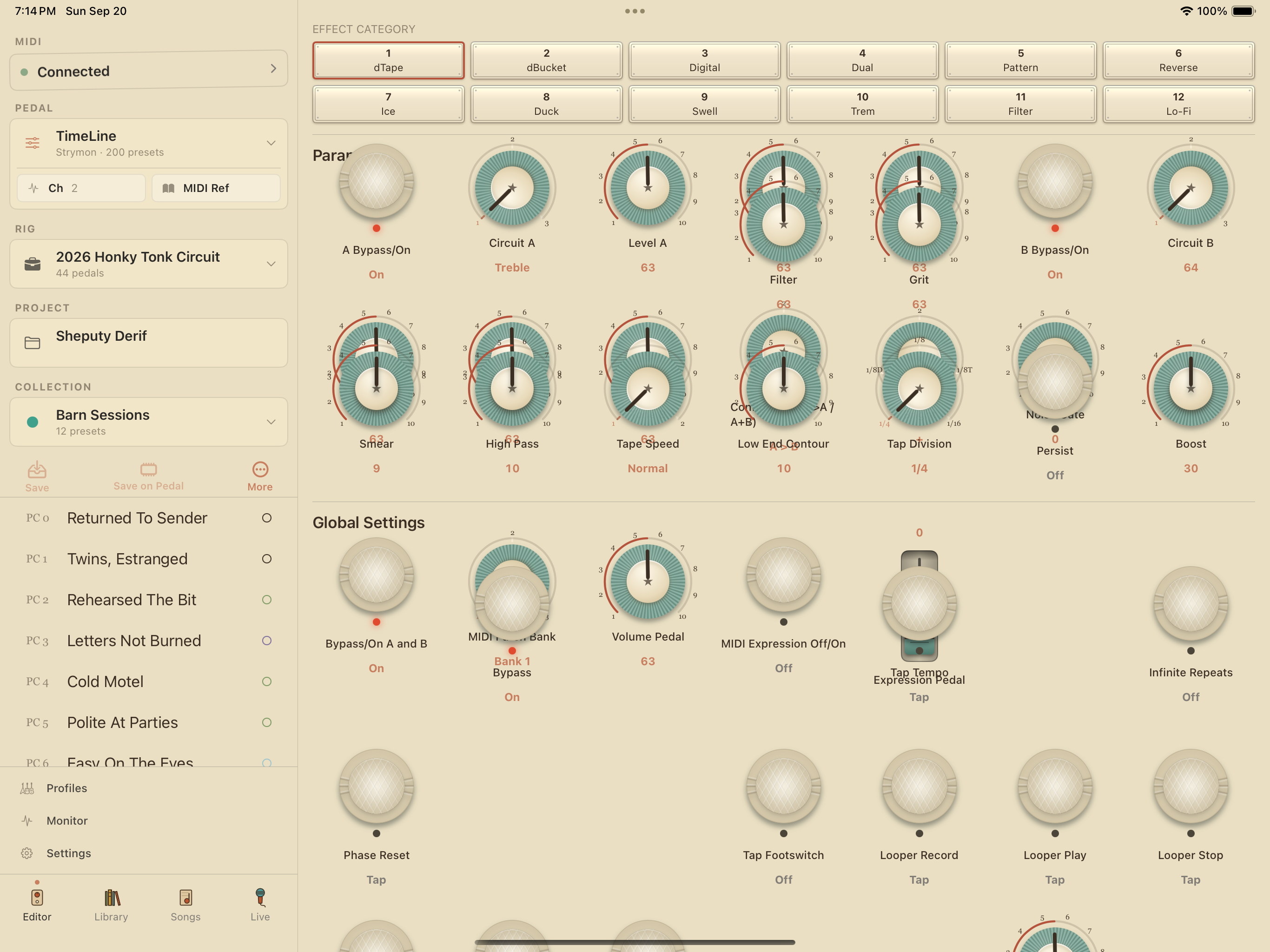This screenshot has height=952, width=1270.
Task: Click the circle marker for Returned To Sender
Action: (x=266, y=518)
